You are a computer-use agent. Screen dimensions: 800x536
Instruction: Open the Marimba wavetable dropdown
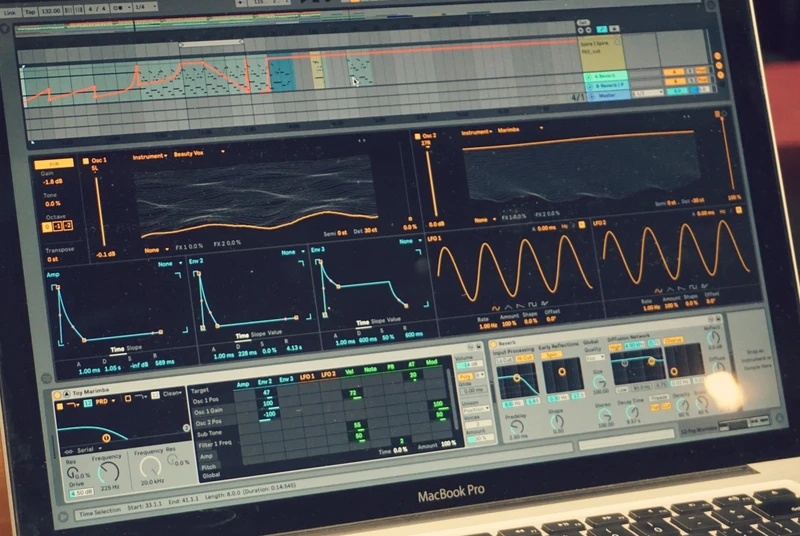click(519, 130)
